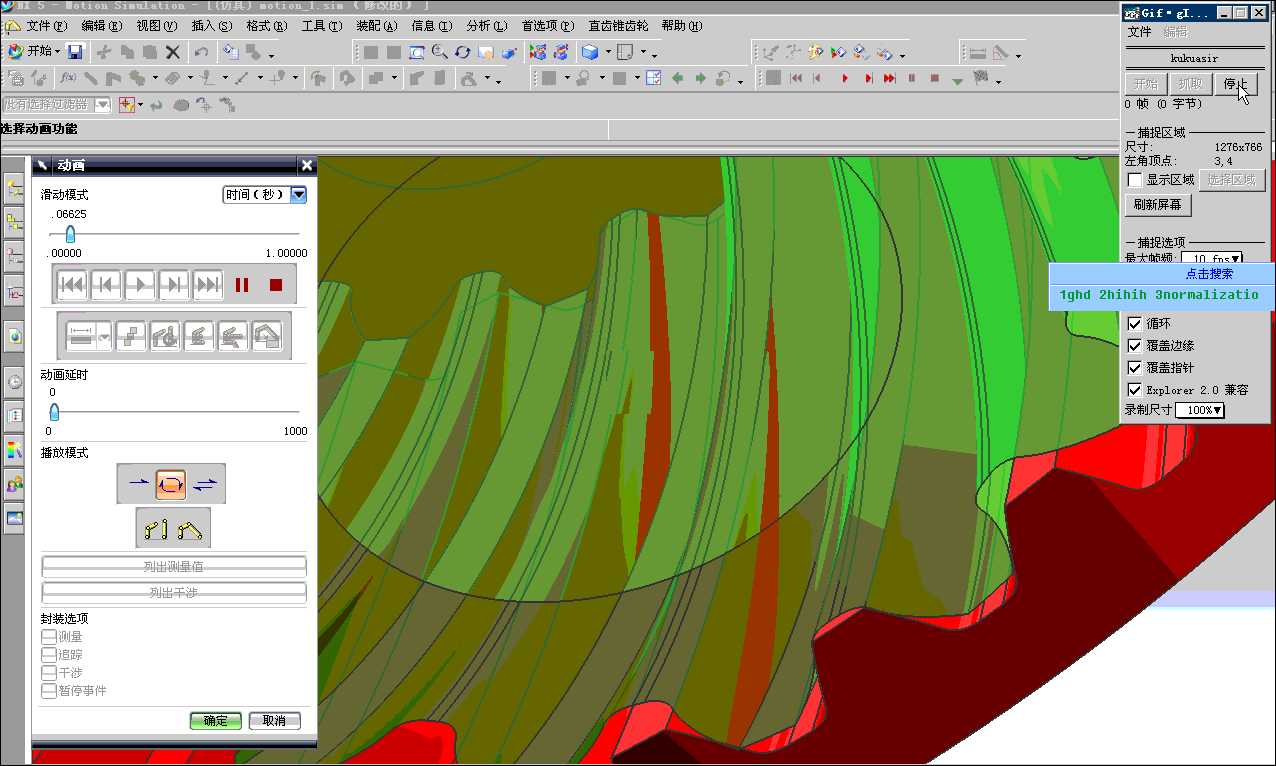Open the 视图(V) menu
The width and height of the screenshot is (1276, 766).
[x=156, y=26]
